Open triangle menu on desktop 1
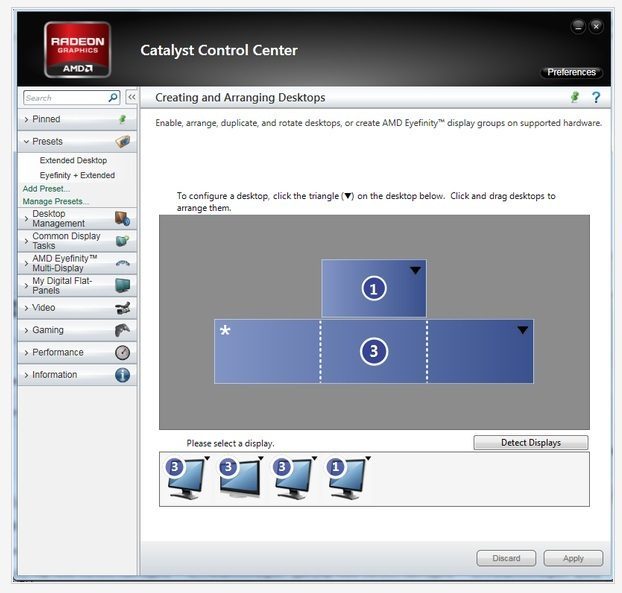The image size is (622, 593). [x=415, y=271]
